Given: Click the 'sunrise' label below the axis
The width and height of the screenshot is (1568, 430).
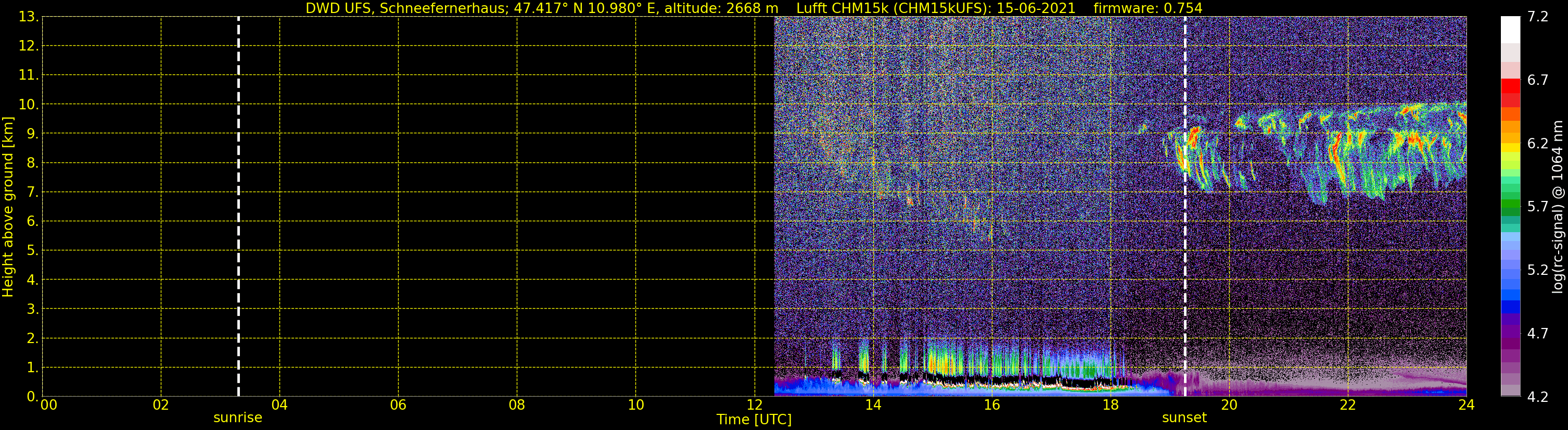Looking at the screenshot, I should (x=237, y=418).
